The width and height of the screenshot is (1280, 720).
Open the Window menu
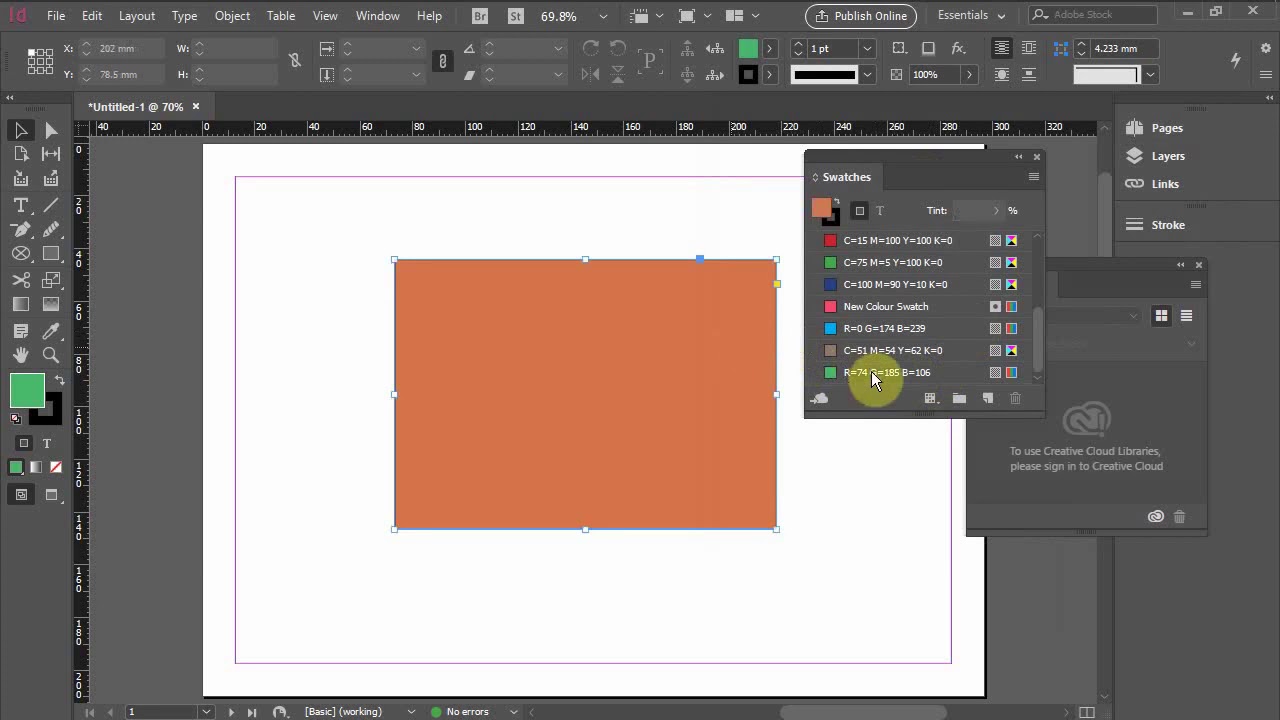[x=378, y=16]
